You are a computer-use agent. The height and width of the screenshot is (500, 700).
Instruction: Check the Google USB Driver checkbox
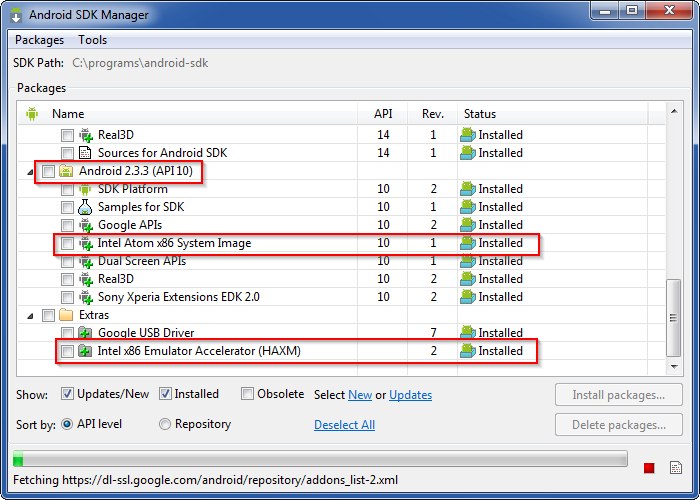point(67,333)
